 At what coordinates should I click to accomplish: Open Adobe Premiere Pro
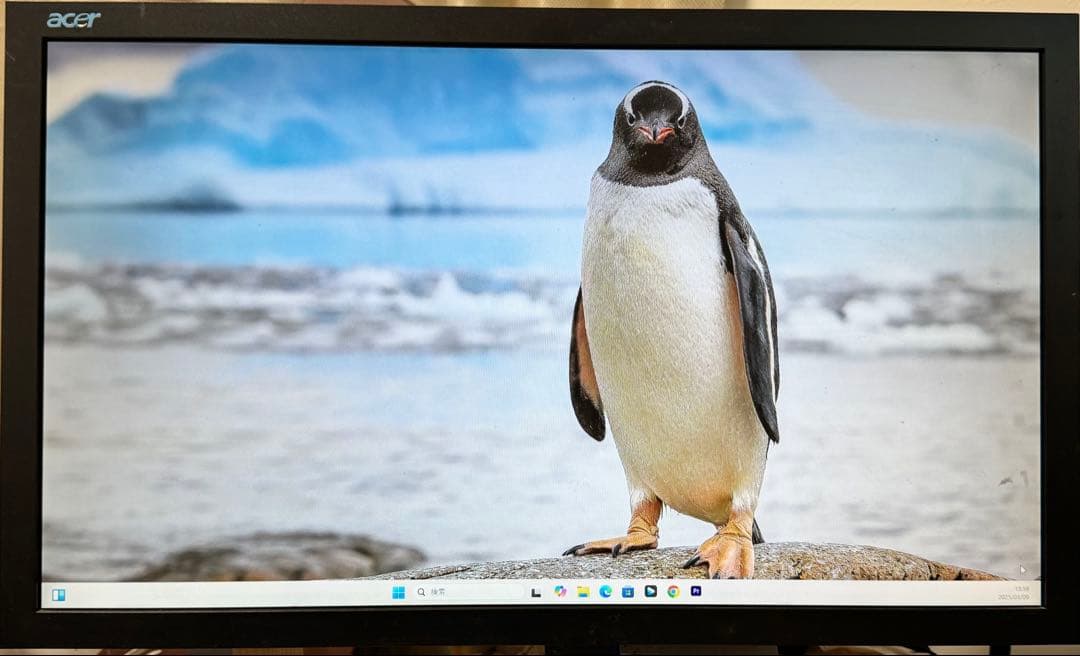pos(698,592)
